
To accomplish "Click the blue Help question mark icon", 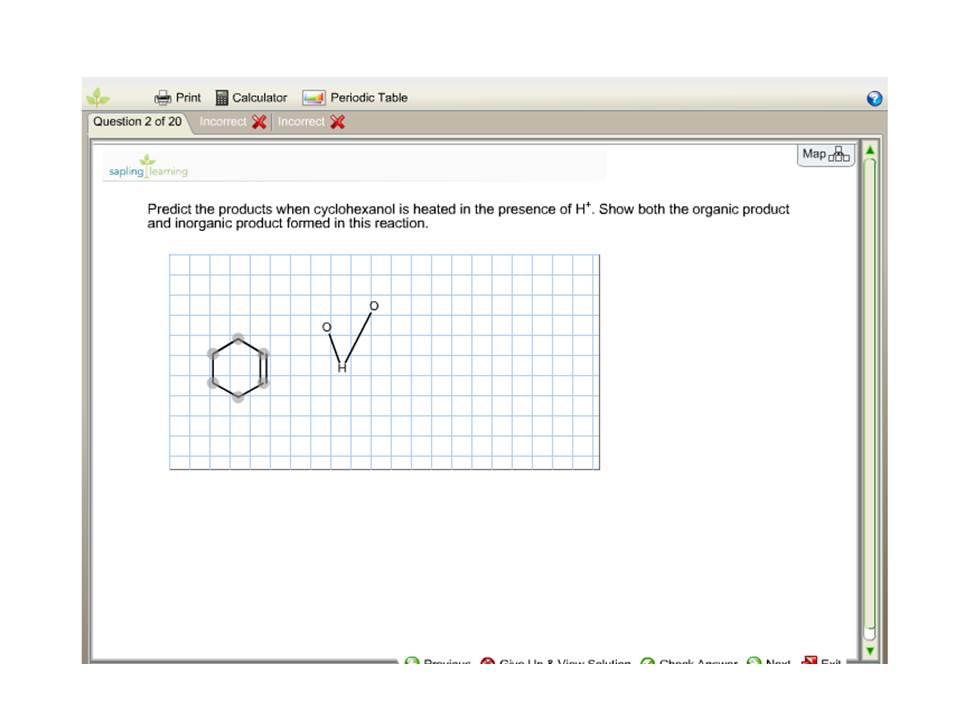I will point(874,98).
